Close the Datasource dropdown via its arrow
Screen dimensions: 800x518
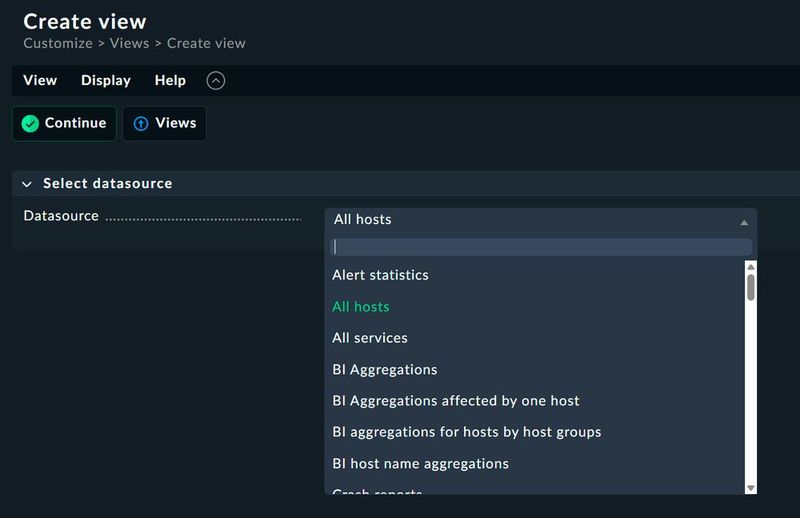click(x=743, y=222)
